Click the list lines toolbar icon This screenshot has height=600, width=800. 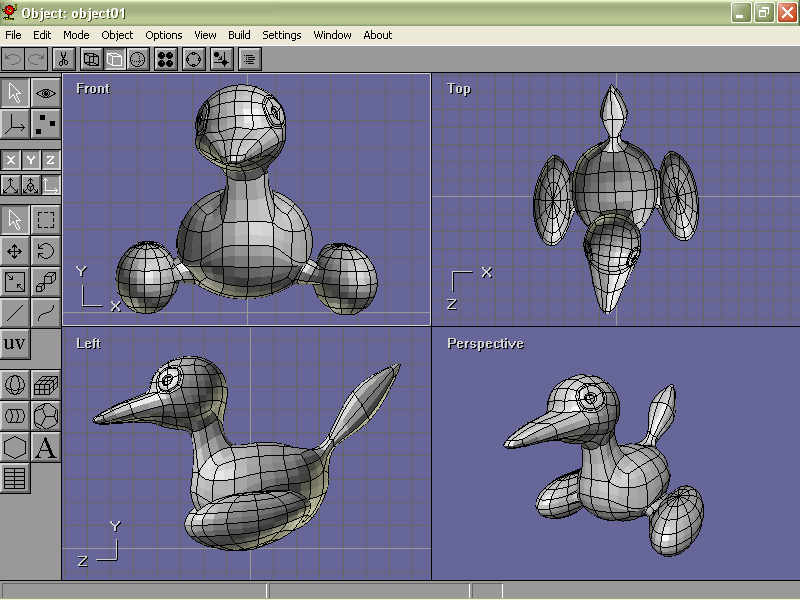(250, 59)
